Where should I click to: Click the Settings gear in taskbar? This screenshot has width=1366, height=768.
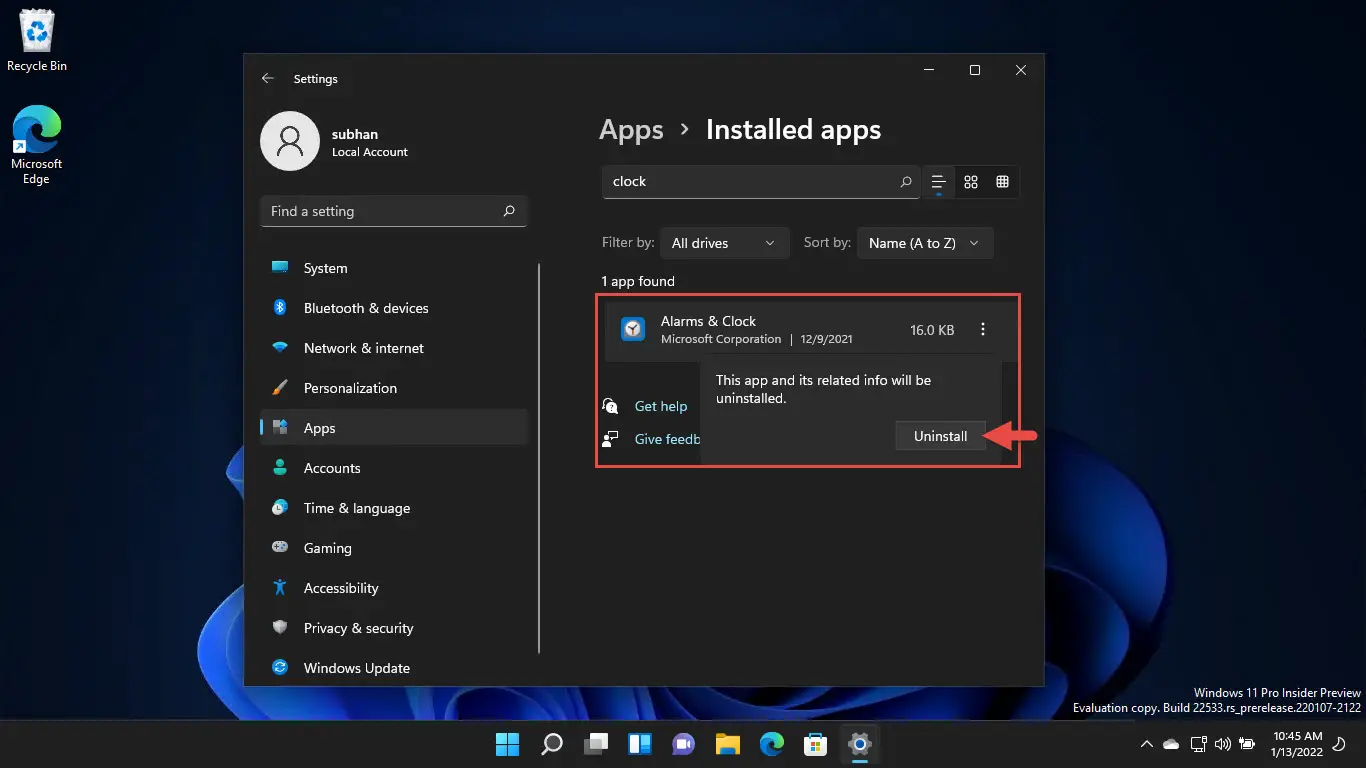coord(860,744)
